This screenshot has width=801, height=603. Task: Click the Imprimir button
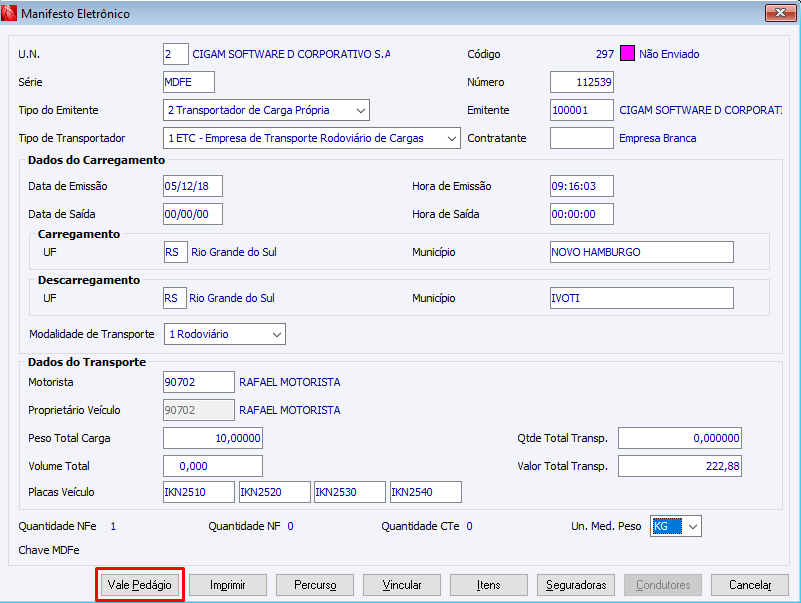tap(228, 585)
